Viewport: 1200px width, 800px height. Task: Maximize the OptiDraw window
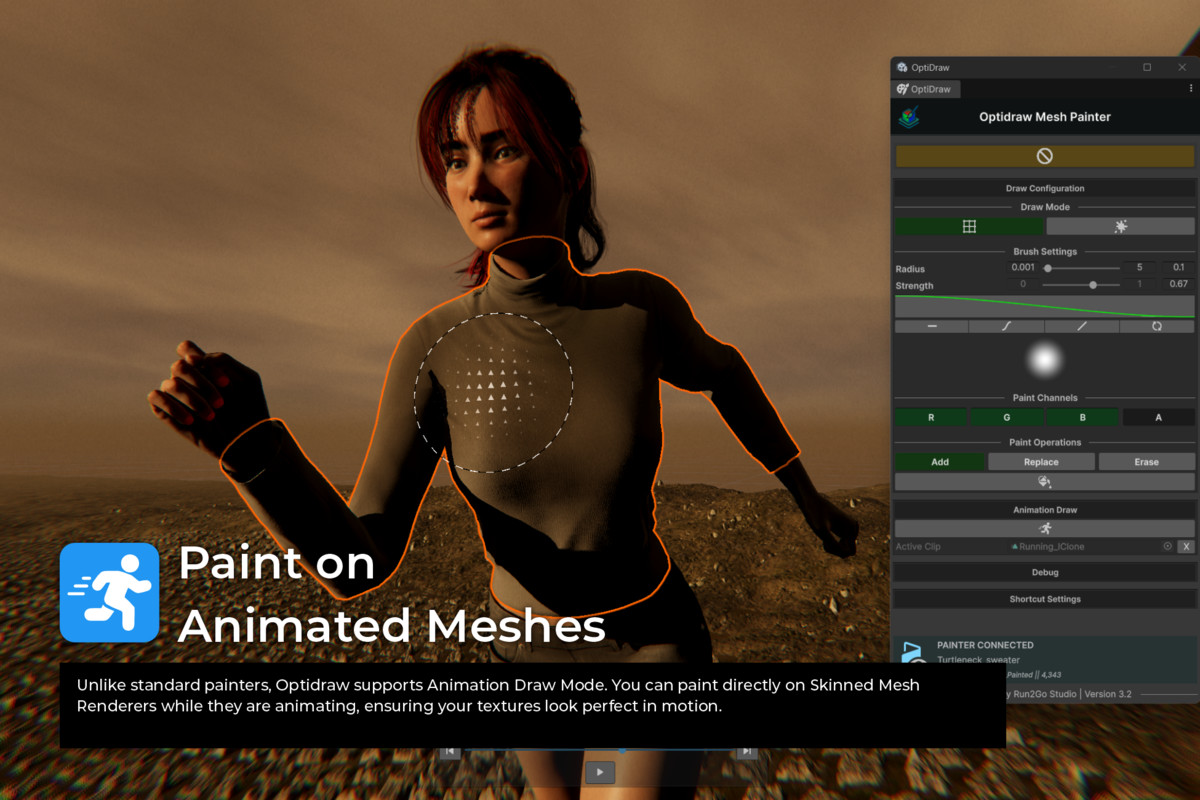pyautogui.click(x=1147, y=67)
